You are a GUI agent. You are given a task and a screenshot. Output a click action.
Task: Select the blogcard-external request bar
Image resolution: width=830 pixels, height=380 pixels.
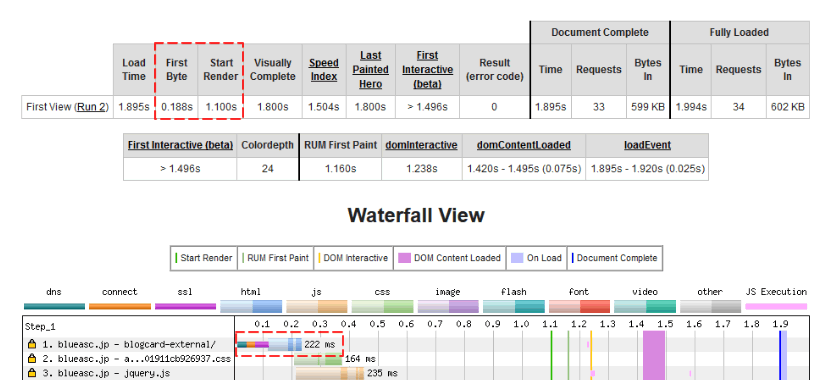269,345
